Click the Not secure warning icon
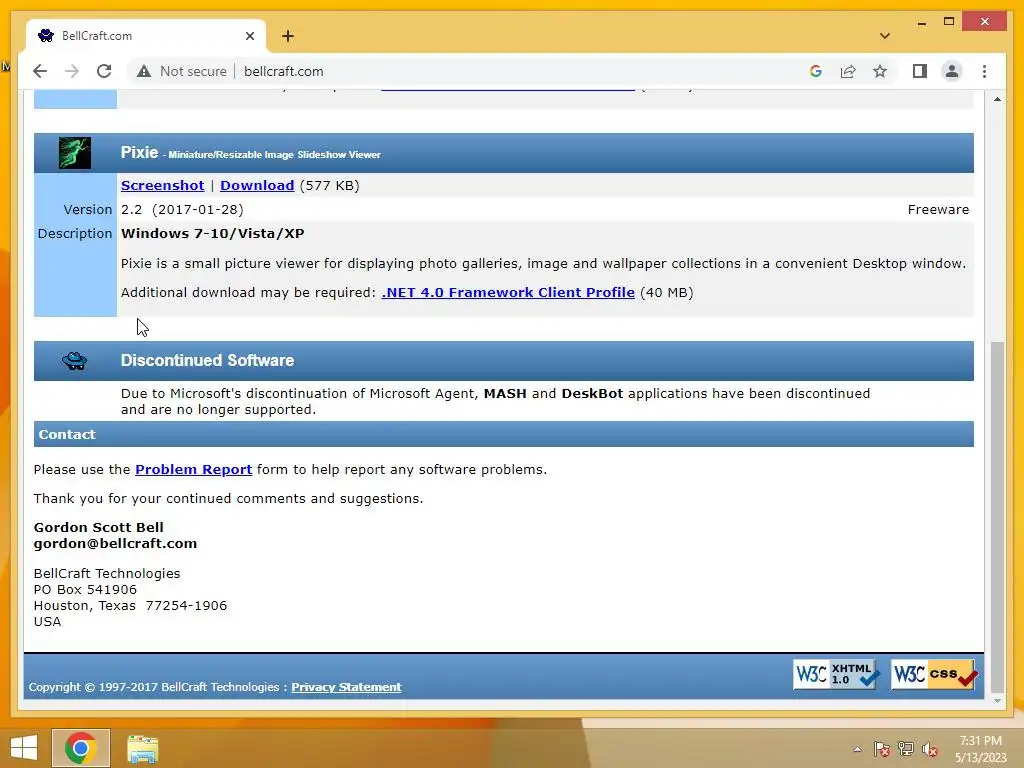This screenshot has width=1024, height=768. point(144,71)
